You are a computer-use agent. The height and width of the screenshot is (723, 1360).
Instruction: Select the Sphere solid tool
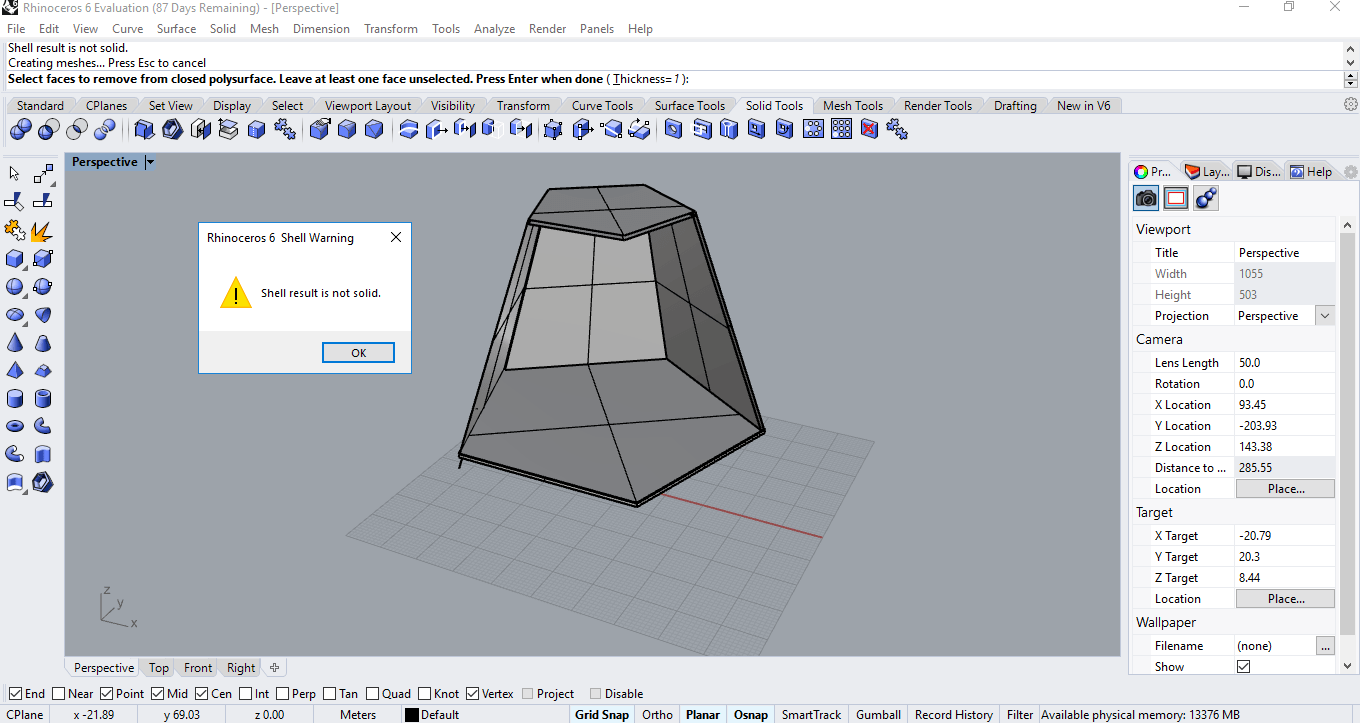(15, 287)
